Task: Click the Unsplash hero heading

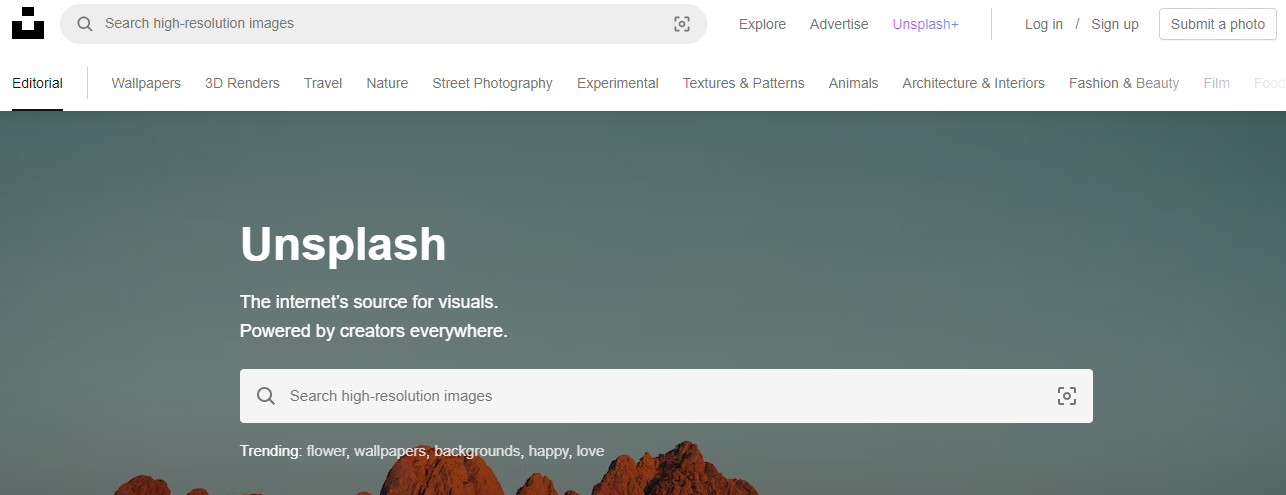Action: click(343, 244)
